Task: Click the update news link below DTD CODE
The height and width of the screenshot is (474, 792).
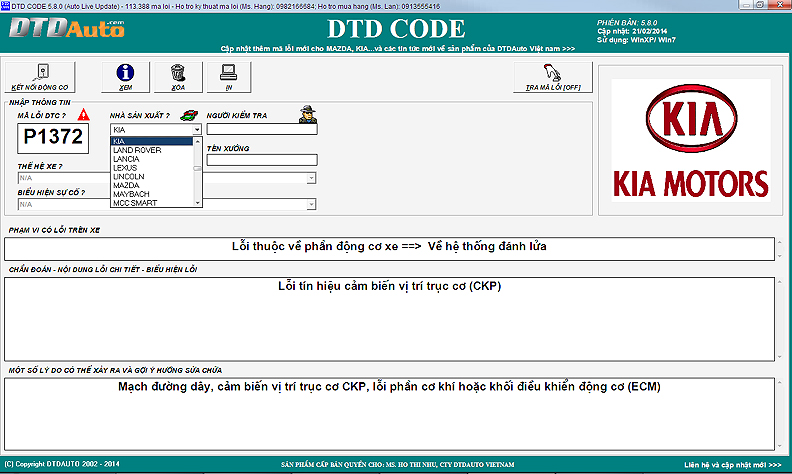Action: click(398, 49)
